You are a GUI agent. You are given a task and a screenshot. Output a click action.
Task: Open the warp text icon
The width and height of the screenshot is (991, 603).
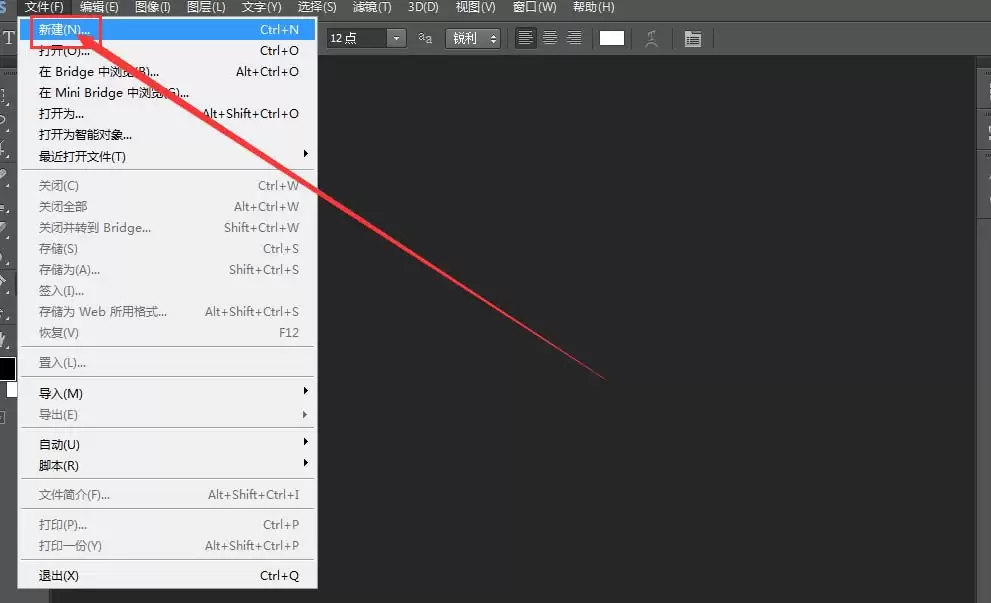pos(651,39)
